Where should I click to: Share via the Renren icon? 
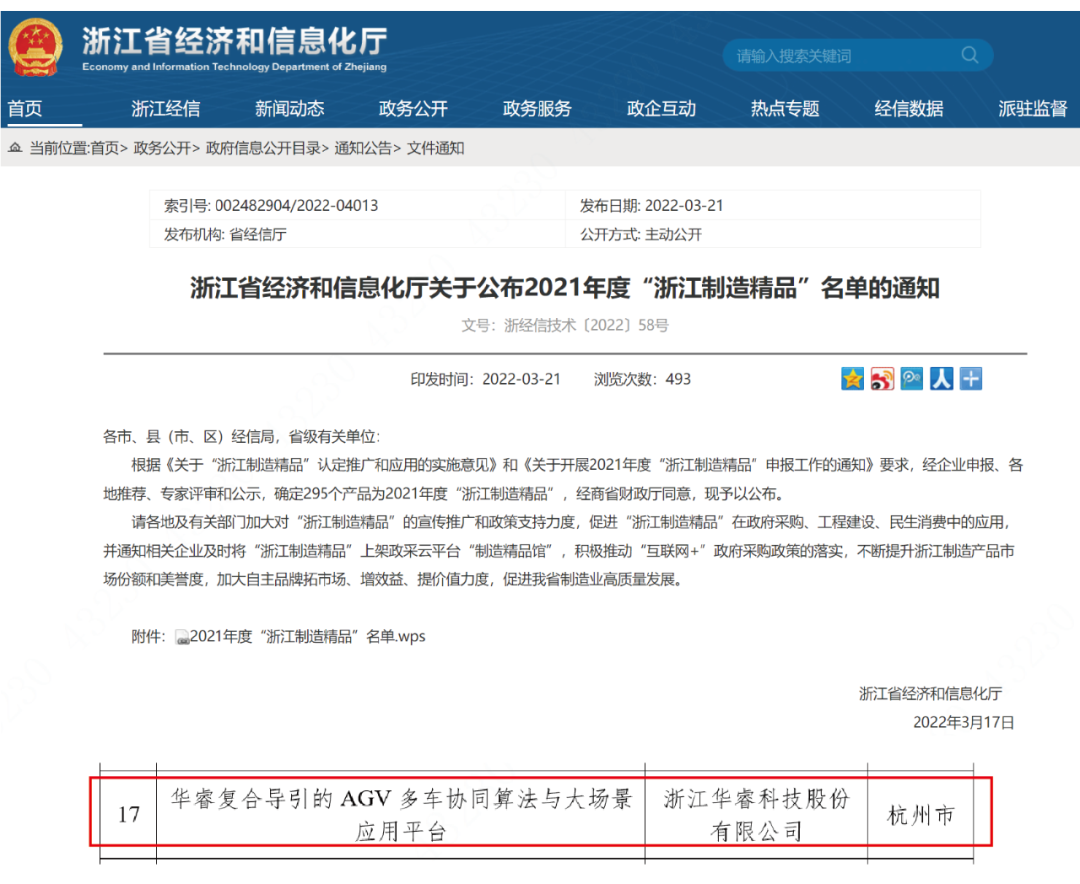pyautogui.click(x=941, y=379)
